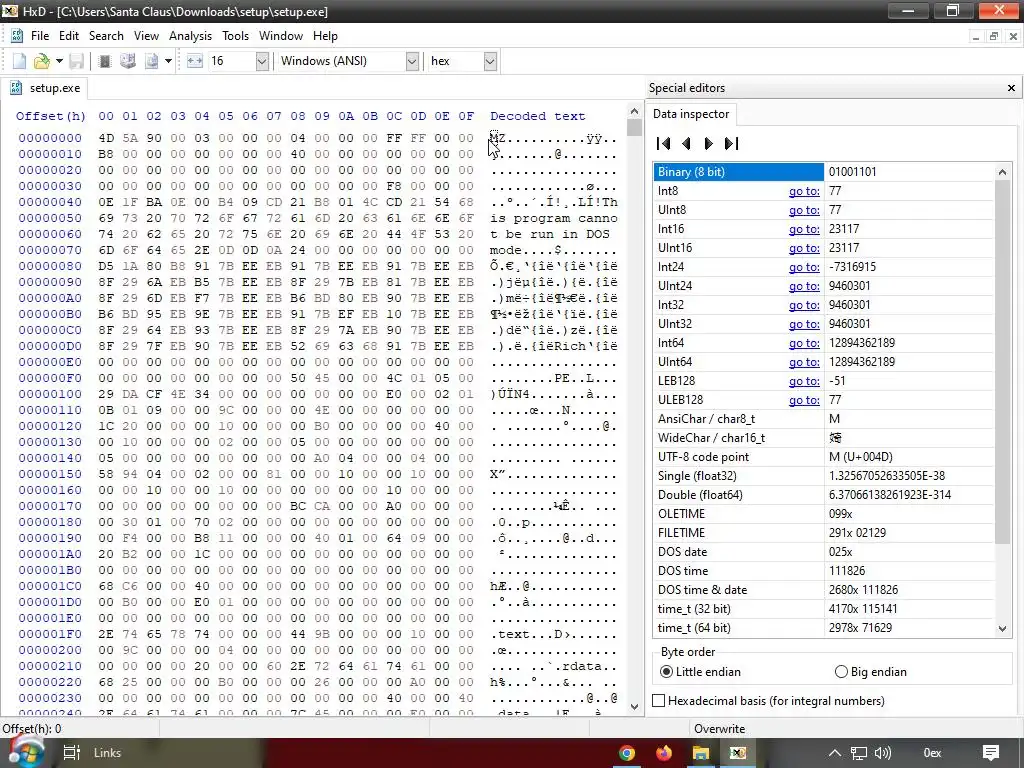This screenshot has width=1024, height=768.
Task: Expand the Open file dropdown arrow
Action: [59, 61]
